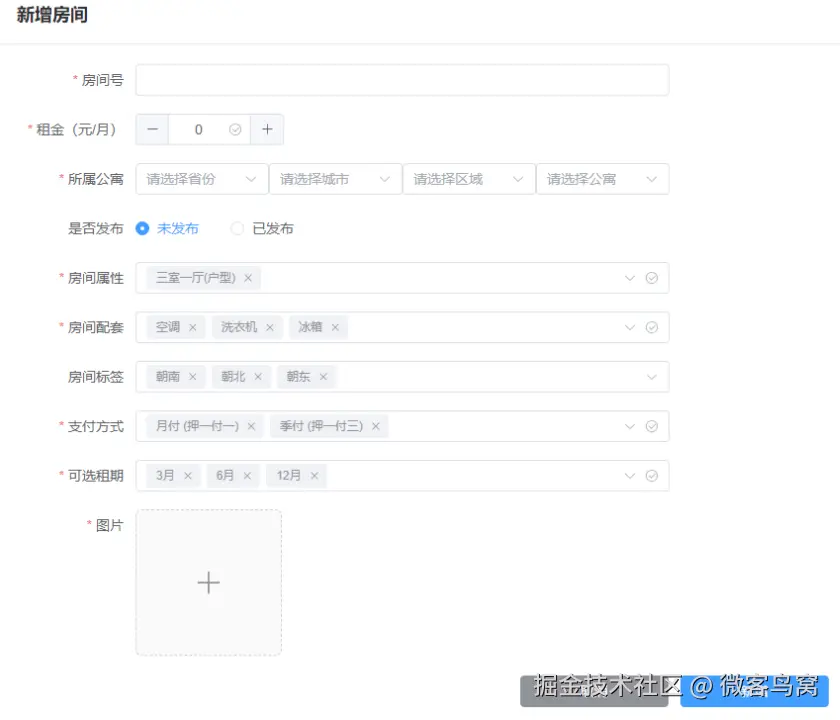Click the 房间号 input field
Viewport: 840px width, 720px height.
point(402,80)
